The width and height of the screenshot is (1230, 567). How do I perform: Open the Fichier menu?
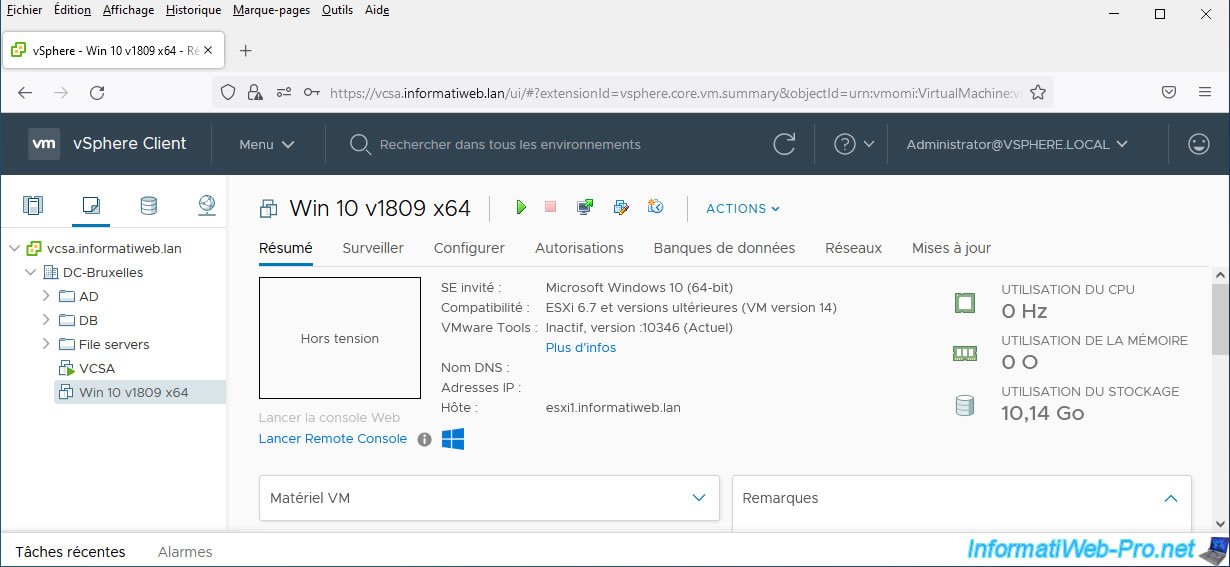coord(25,10)
